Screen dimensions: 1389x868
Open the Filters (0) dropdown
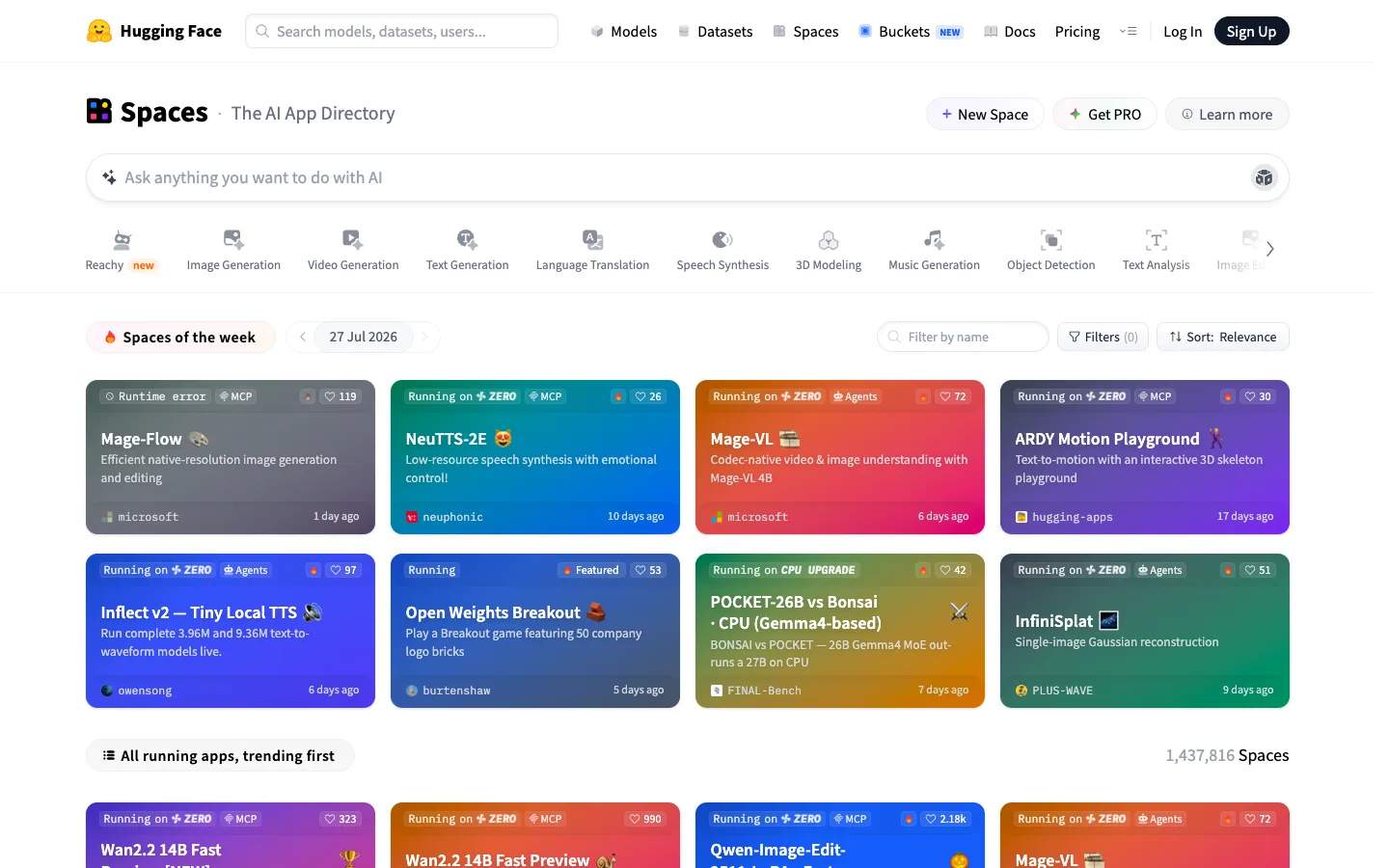click(x=1103, y=337)
